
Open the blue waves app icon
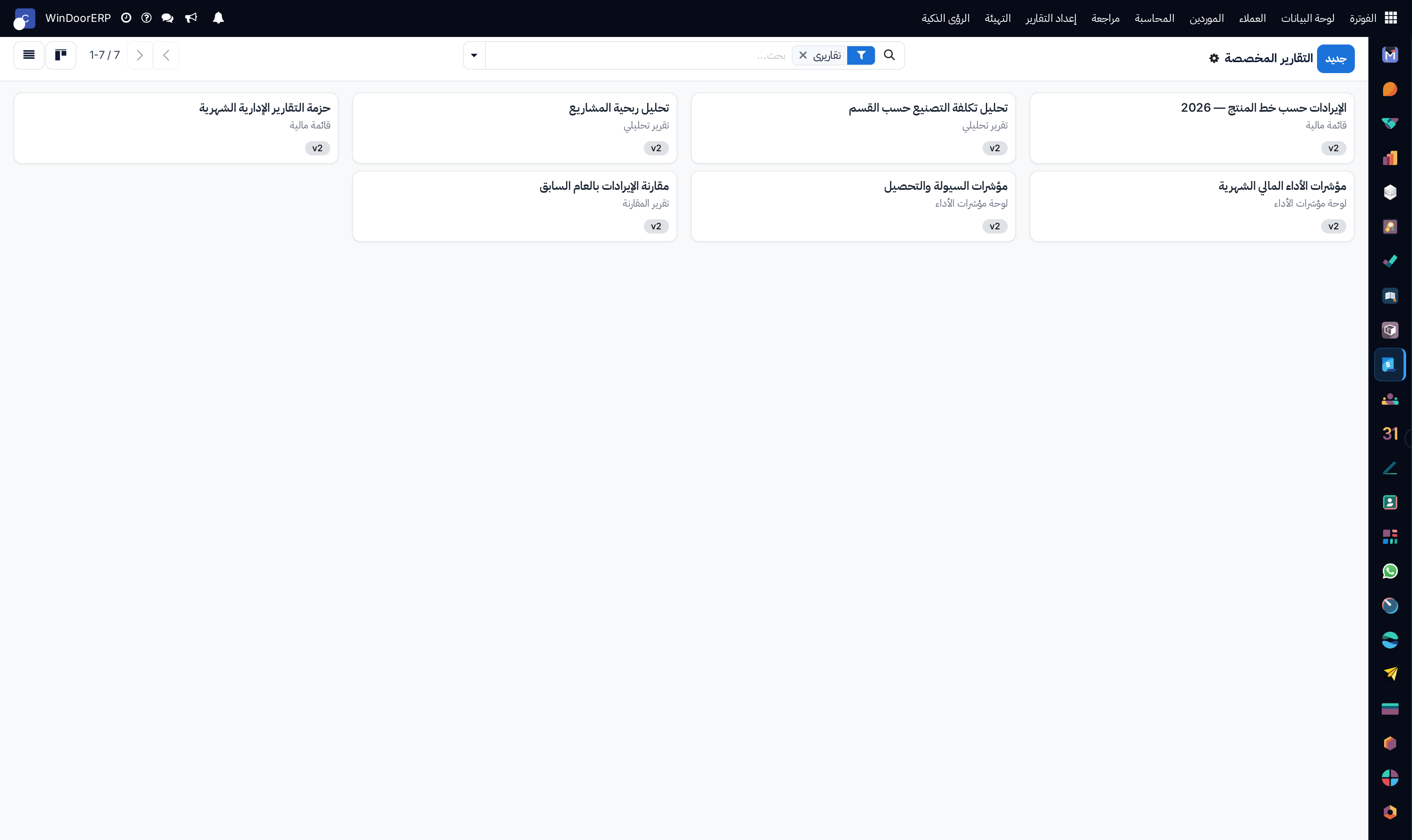point(1390,640)
